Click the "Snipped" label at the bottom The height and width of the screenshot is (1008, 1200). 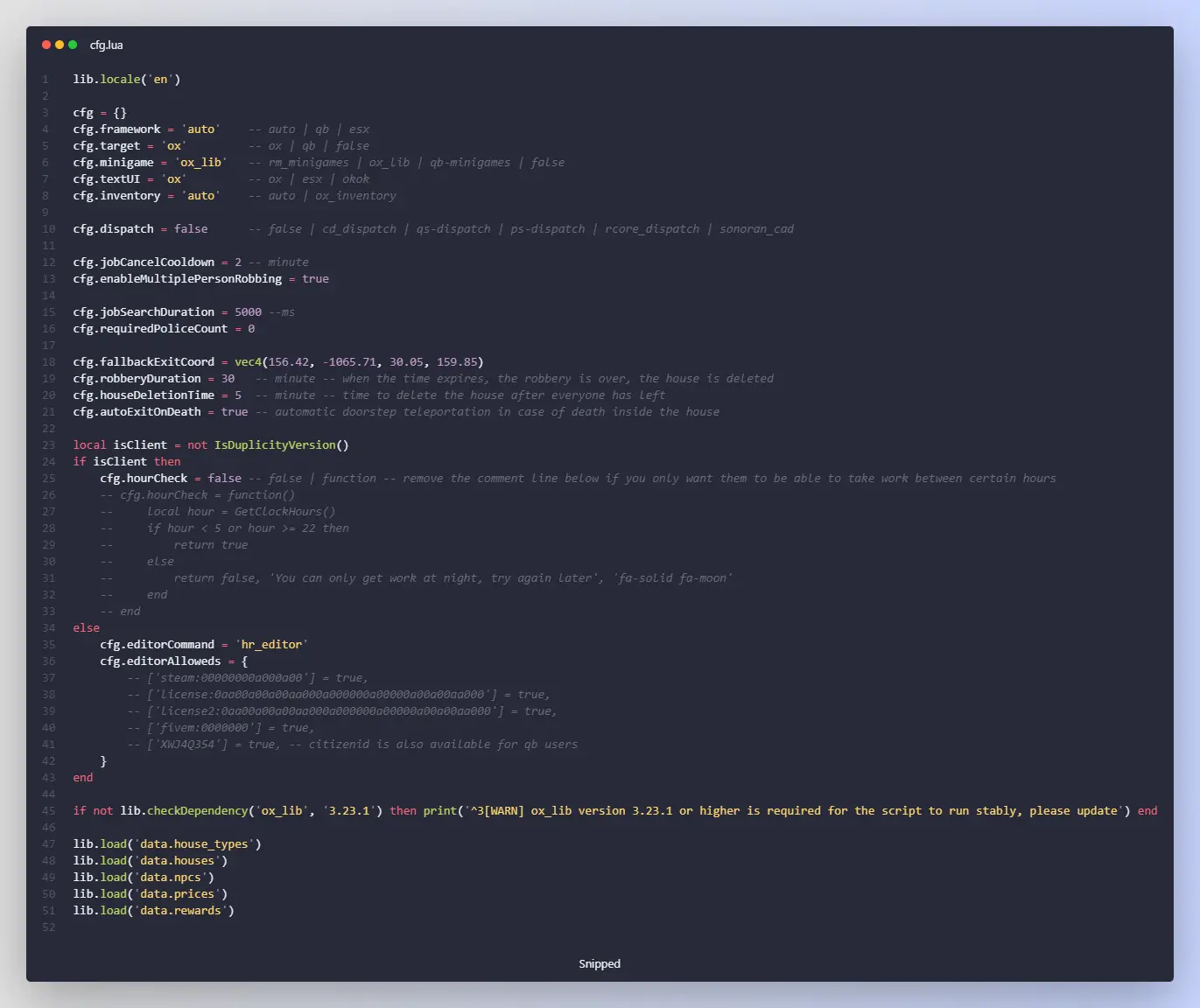(600, 963)
